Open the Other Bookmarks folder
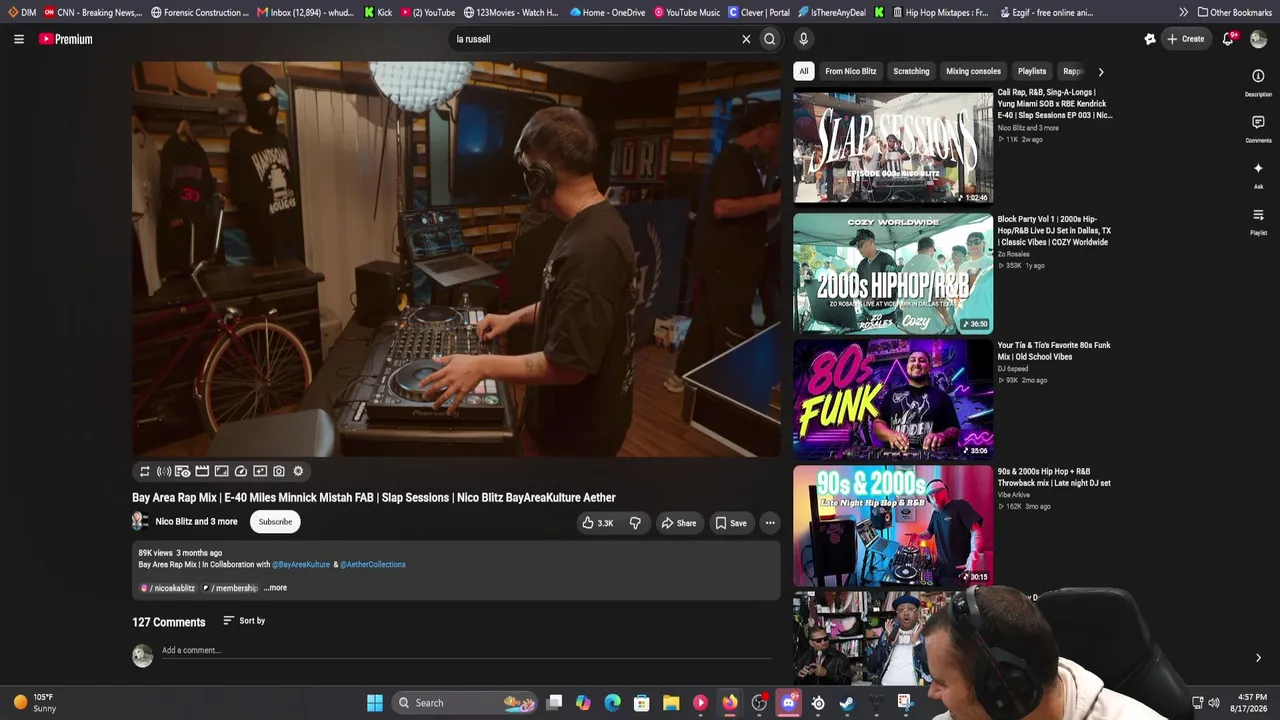 1234,12
